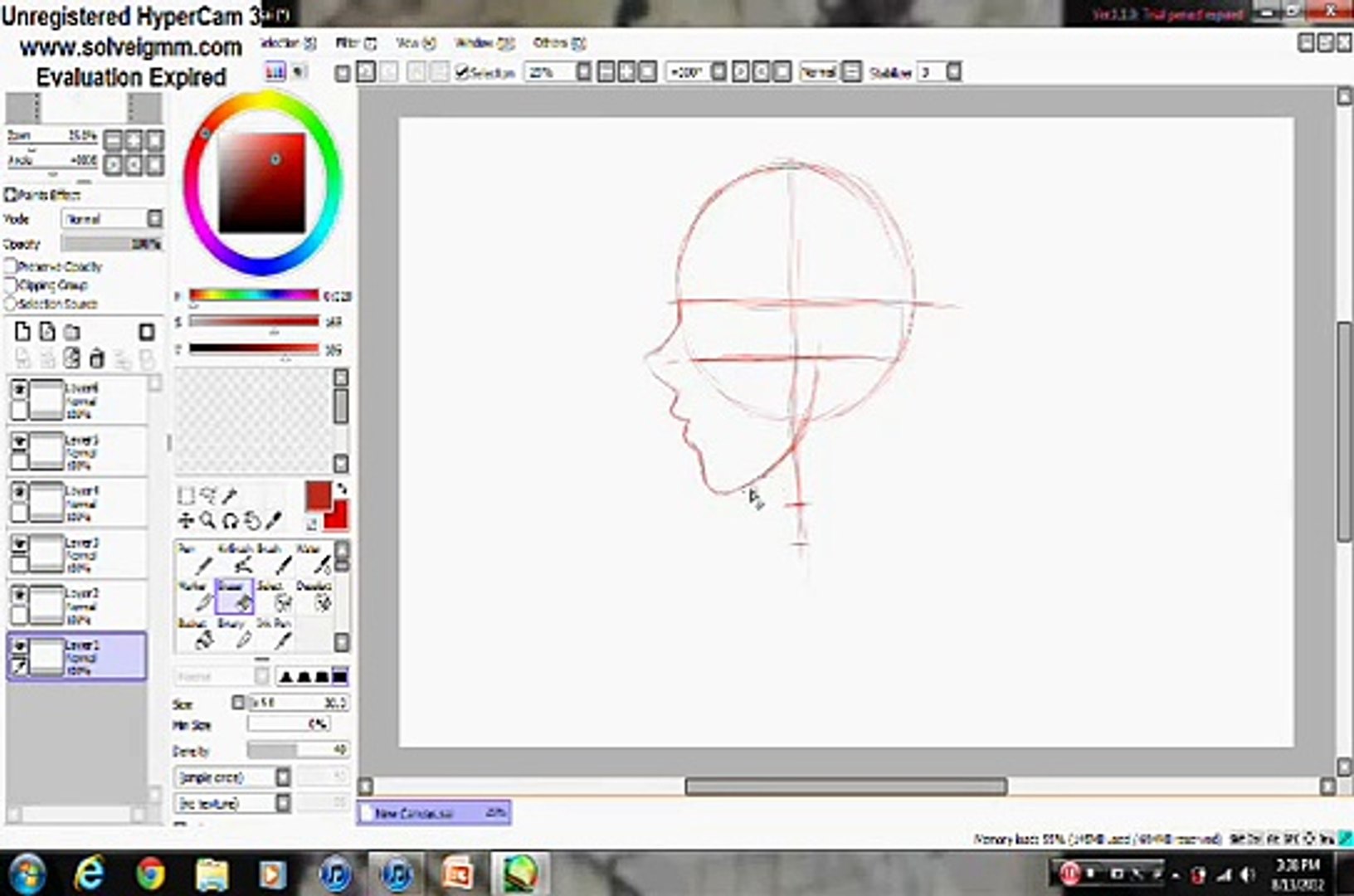Click navigator reset zoom button
Screen dimensions: 1354x896
click(153, 139)
